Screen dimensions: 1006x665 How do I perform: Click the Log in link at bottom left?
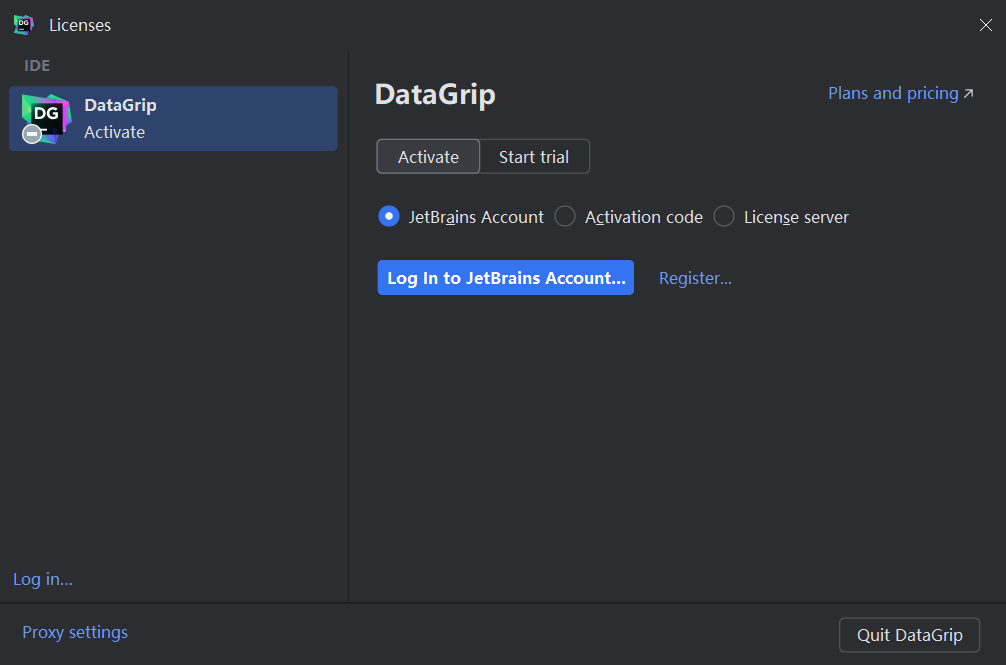[x=43, y=579]
